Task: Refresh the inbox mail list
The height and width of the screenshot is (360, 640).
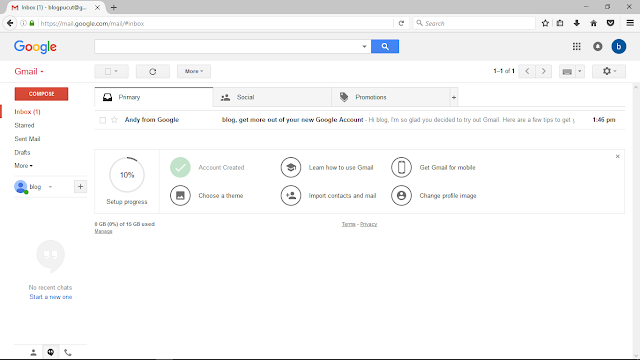Action: (x=153, y=71)
